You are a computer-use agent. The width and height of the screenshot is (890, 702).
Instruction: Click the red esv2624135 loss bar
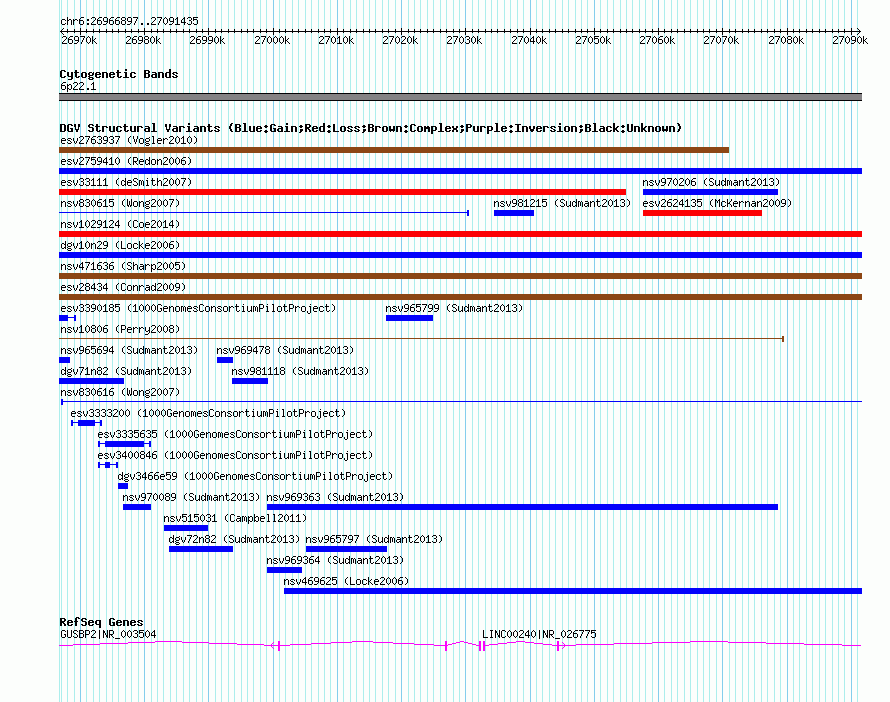coord(702,213)
